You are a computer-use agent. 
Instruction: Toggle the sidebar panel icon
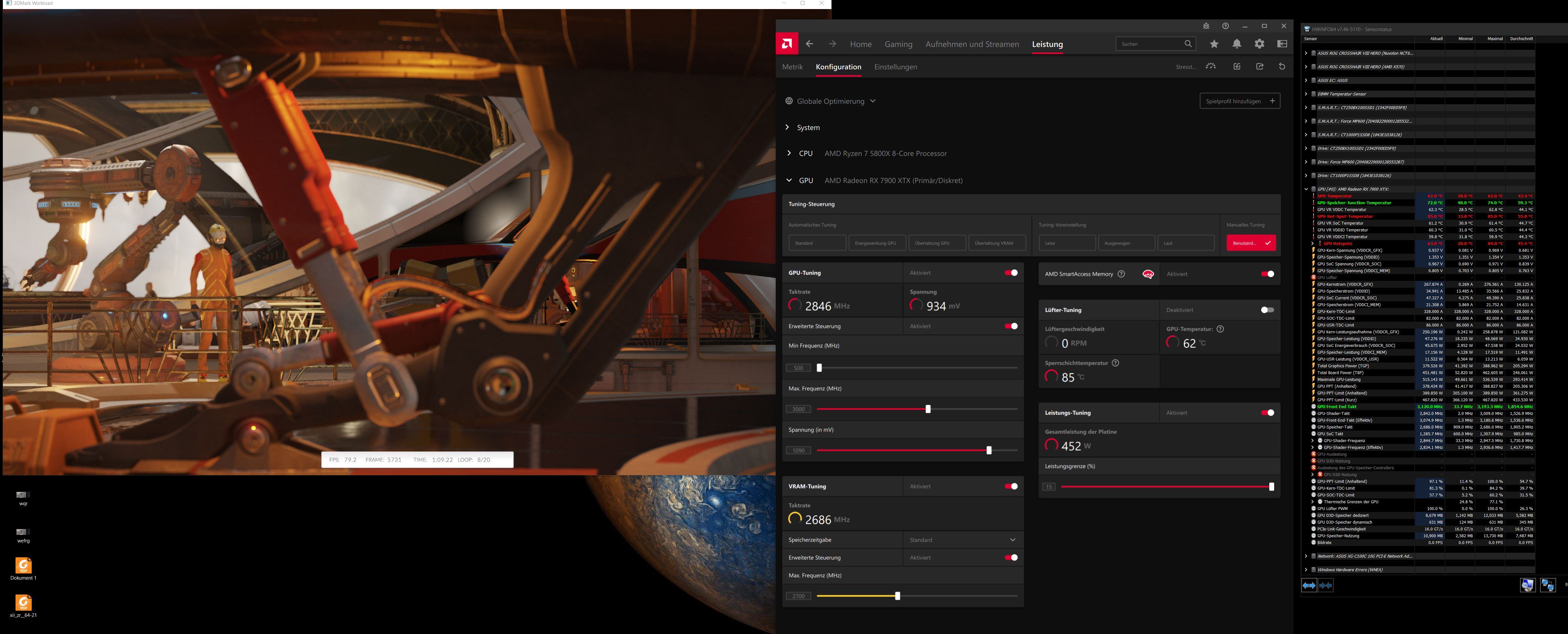tap(1282, 44)
